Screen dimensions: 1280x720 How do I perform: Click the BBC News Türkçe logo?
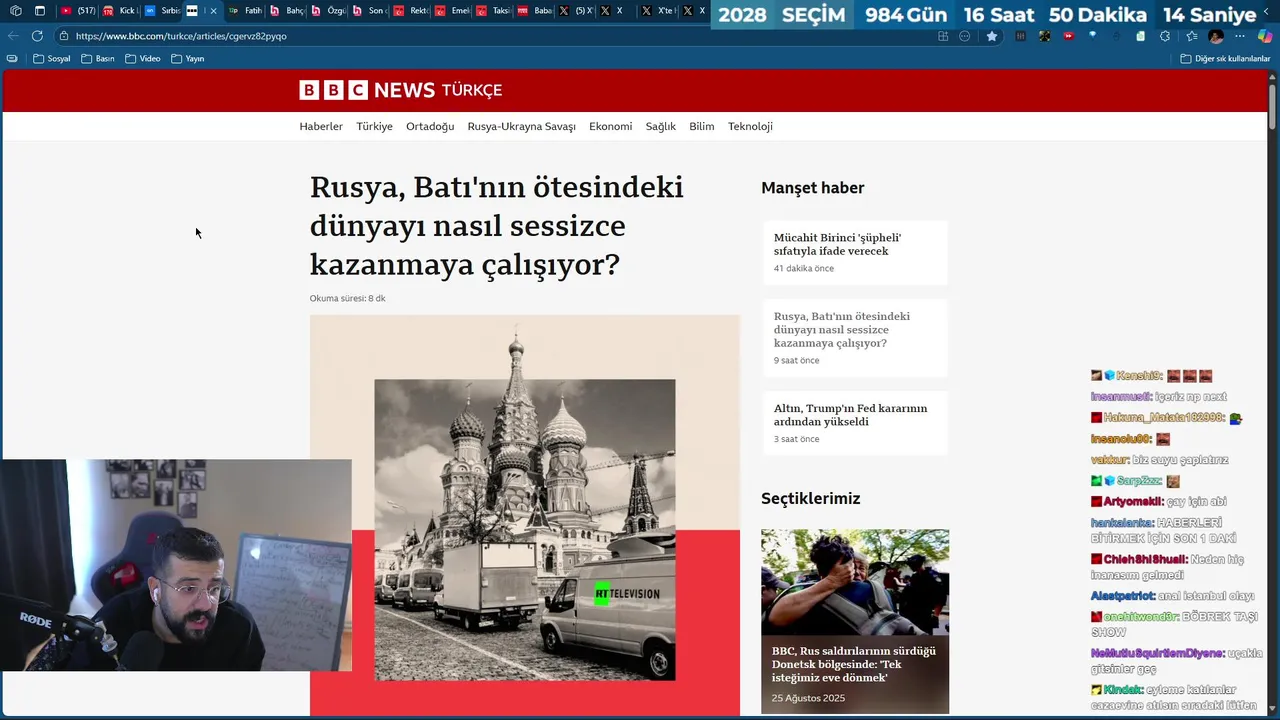(400, 90)
